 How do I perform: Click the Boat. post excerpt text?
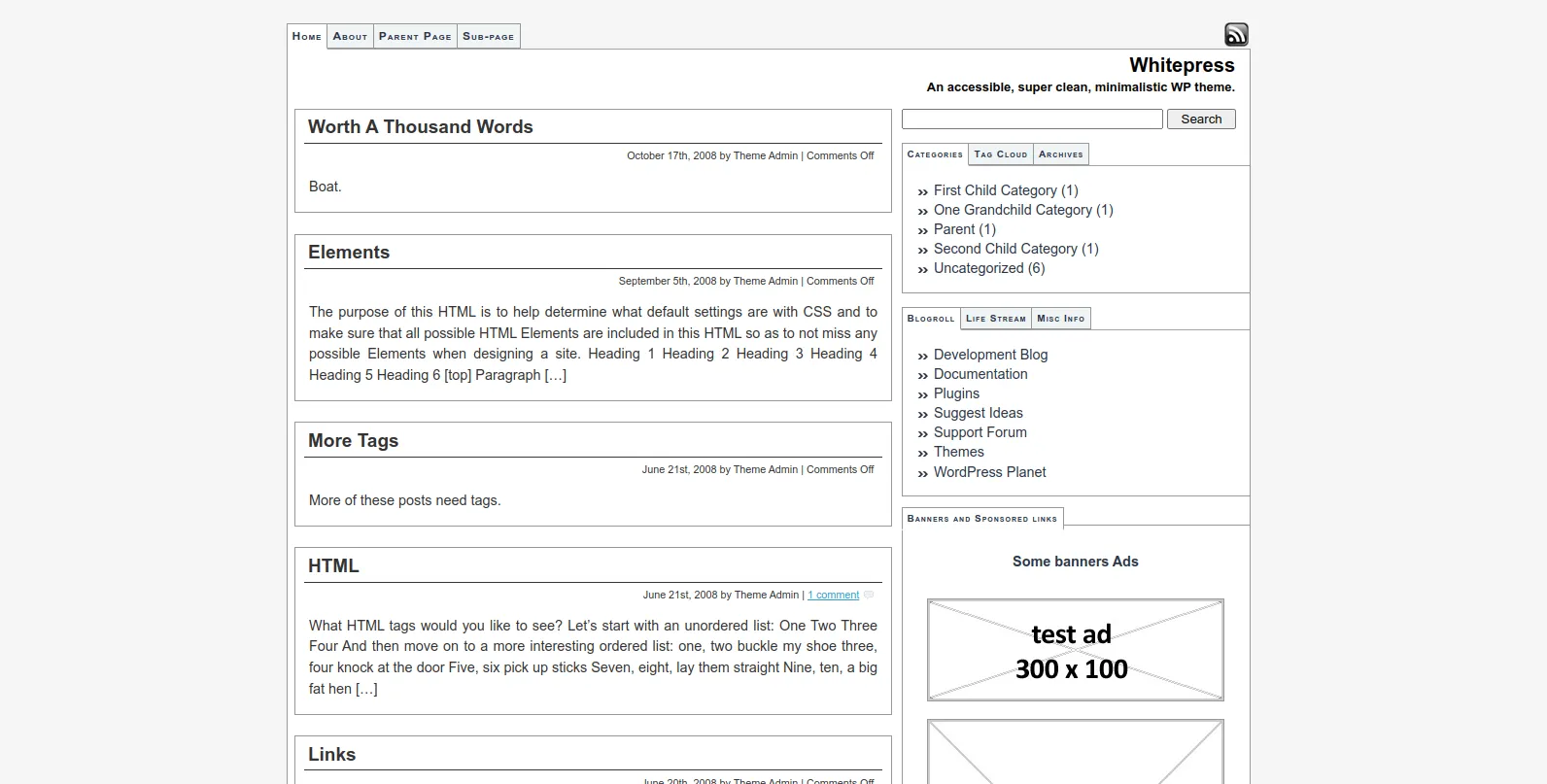[x=326, y=187]
